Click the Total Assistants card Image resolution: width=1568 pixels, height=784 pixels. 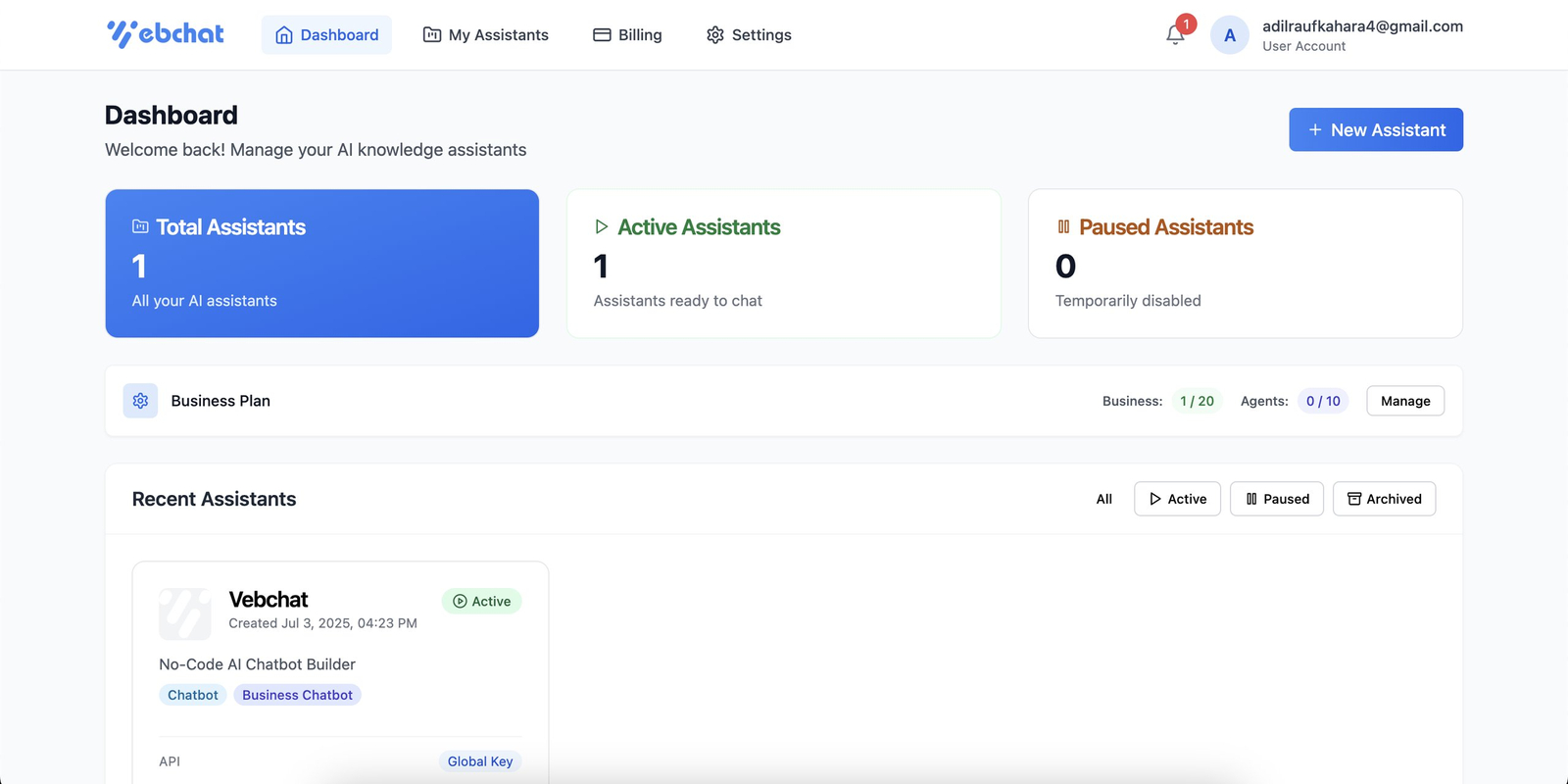click(x=322, y=264)
